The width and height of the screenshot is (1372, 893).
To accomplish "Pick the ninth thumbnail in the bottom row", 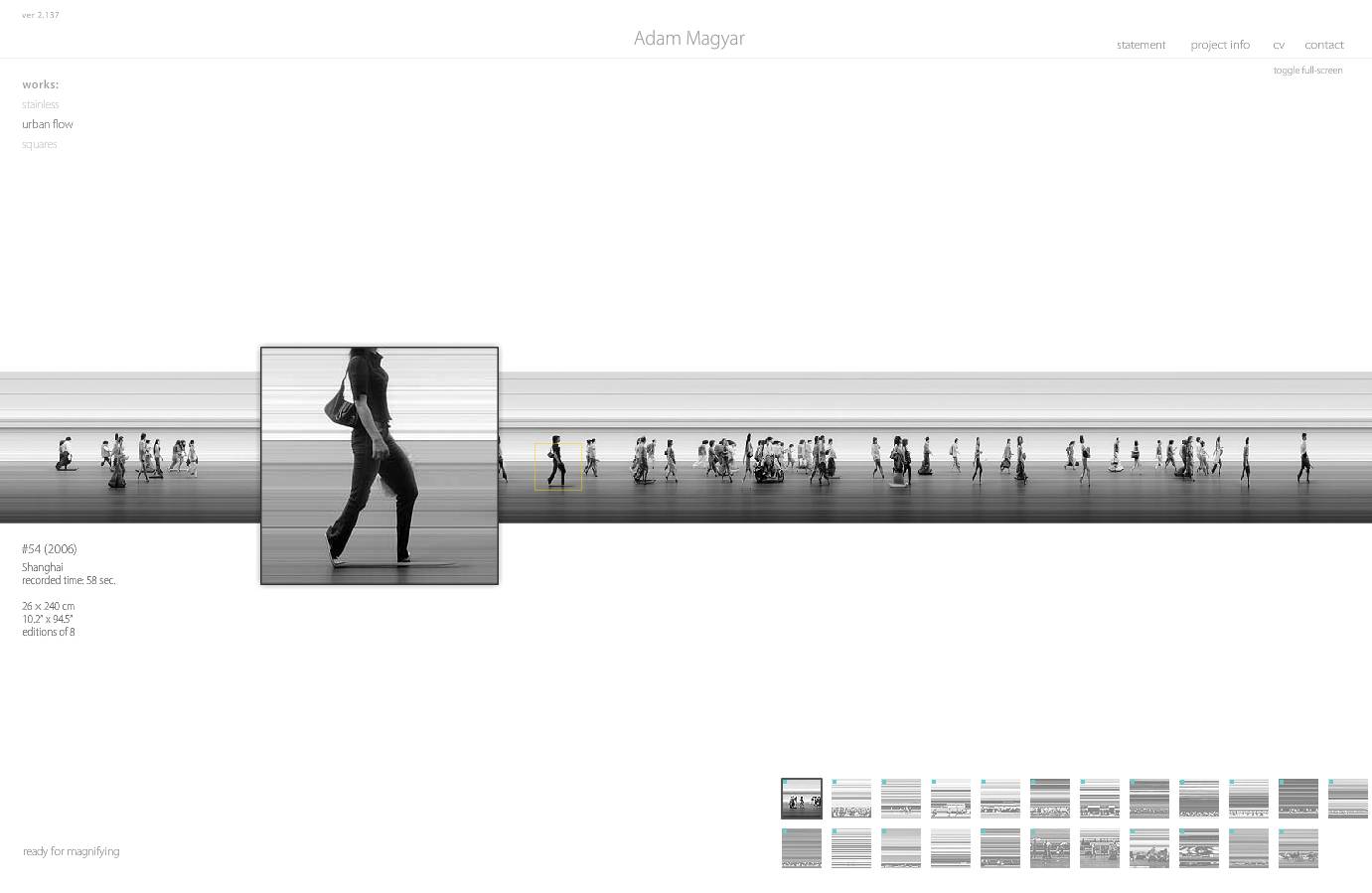I will [1199, 848].
